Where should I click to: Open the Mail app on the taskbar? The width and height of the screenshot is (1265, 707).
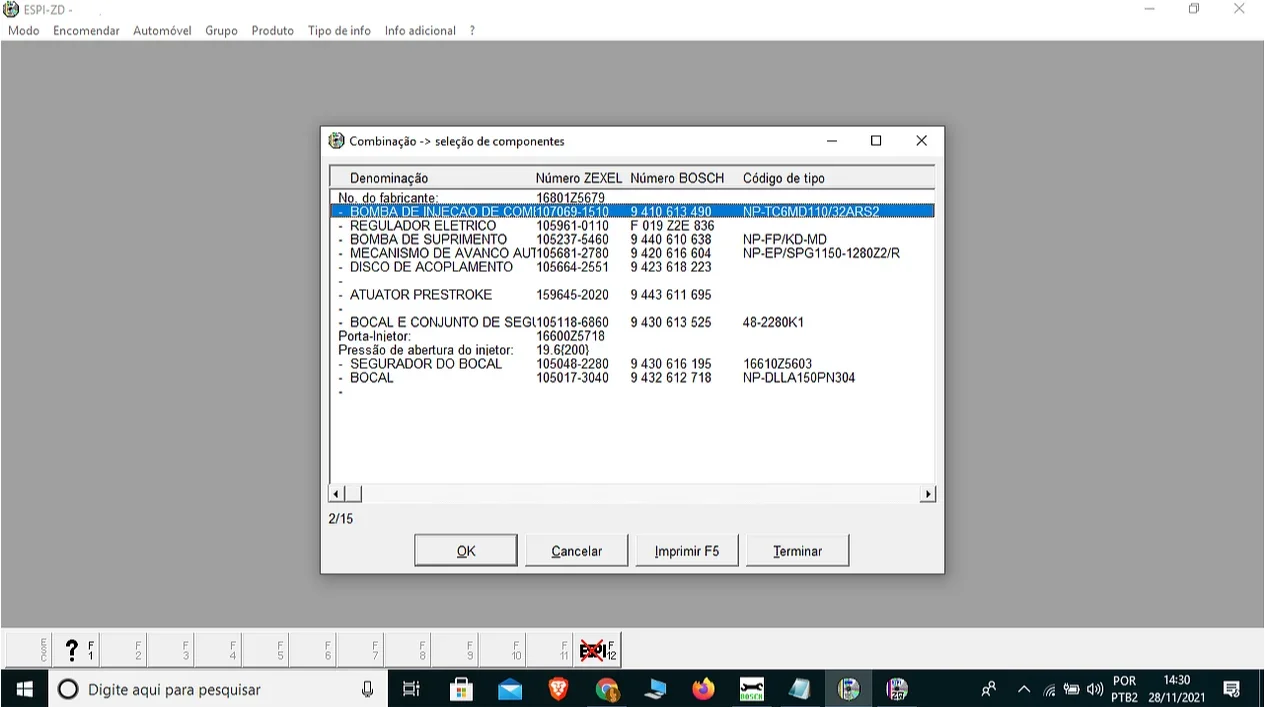(510, 689)
